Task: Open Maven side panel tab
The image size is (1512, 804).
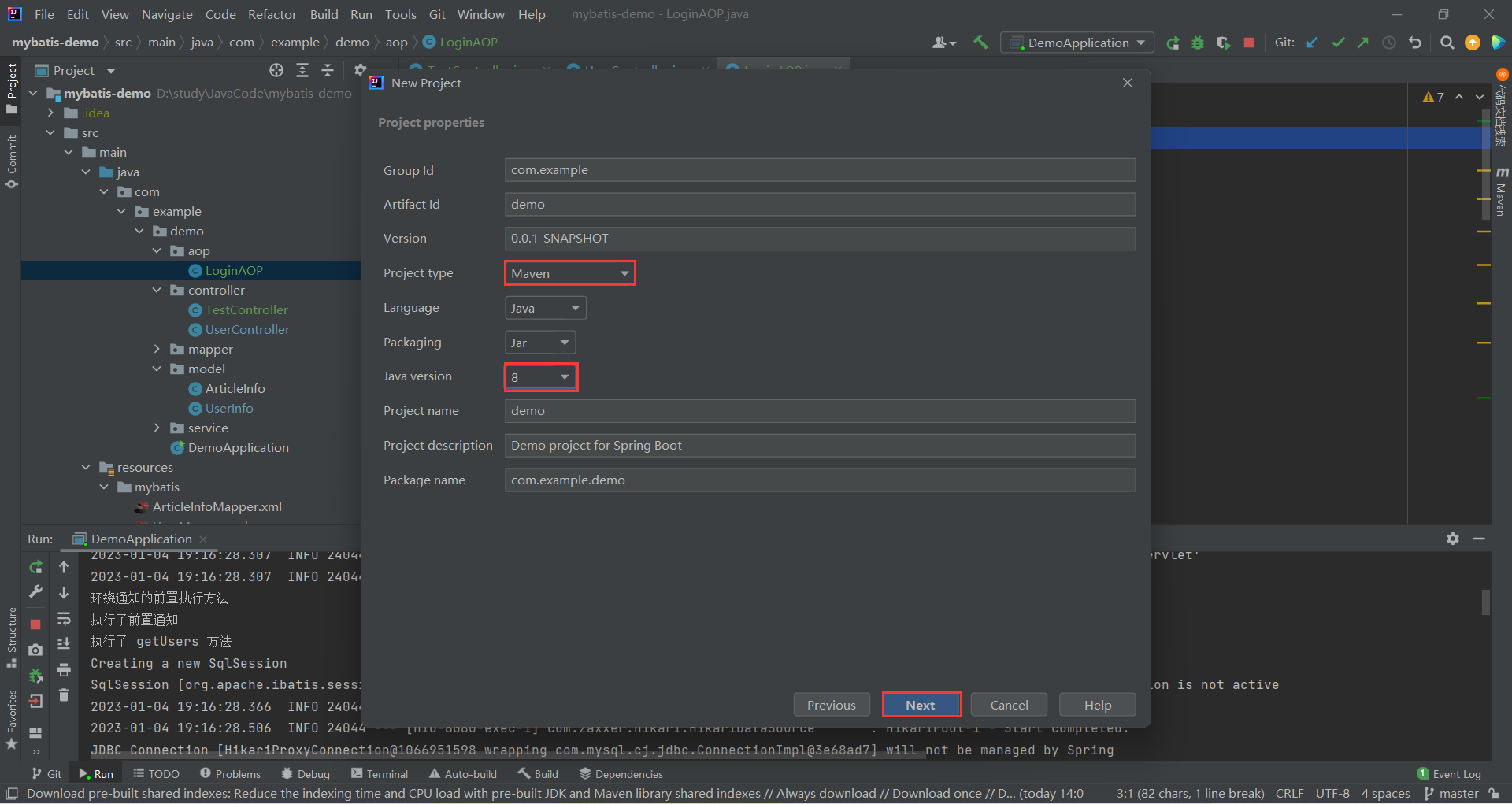Action: [x=1502, y=191]
